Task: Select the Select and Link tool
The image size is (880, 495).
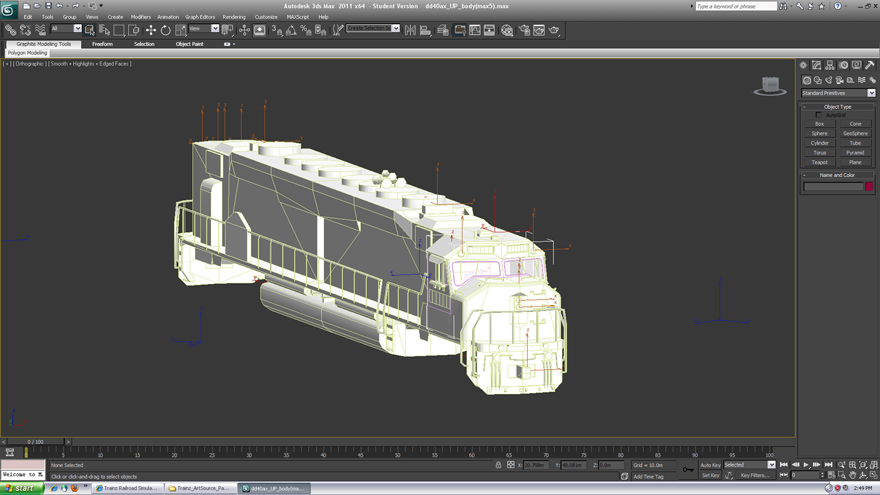Action: [11, 30]
